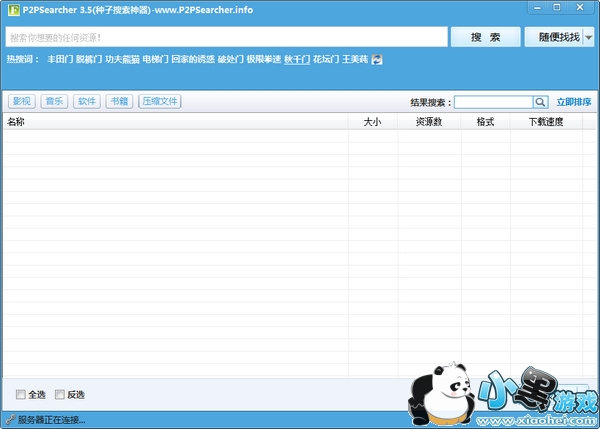The image size is (600, 429).
Task: Select hot word 秋千门
Action: 297,59
